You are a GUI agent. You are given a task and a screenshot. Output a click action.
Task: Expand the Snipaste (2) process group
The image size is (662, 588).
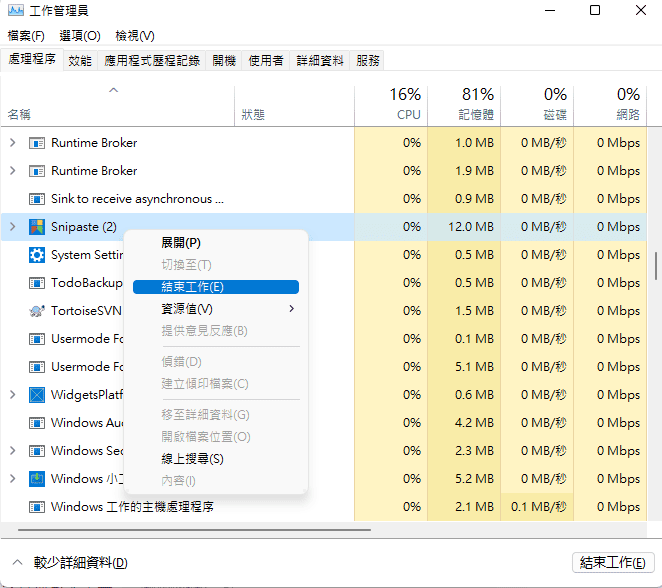pos(13,227)
